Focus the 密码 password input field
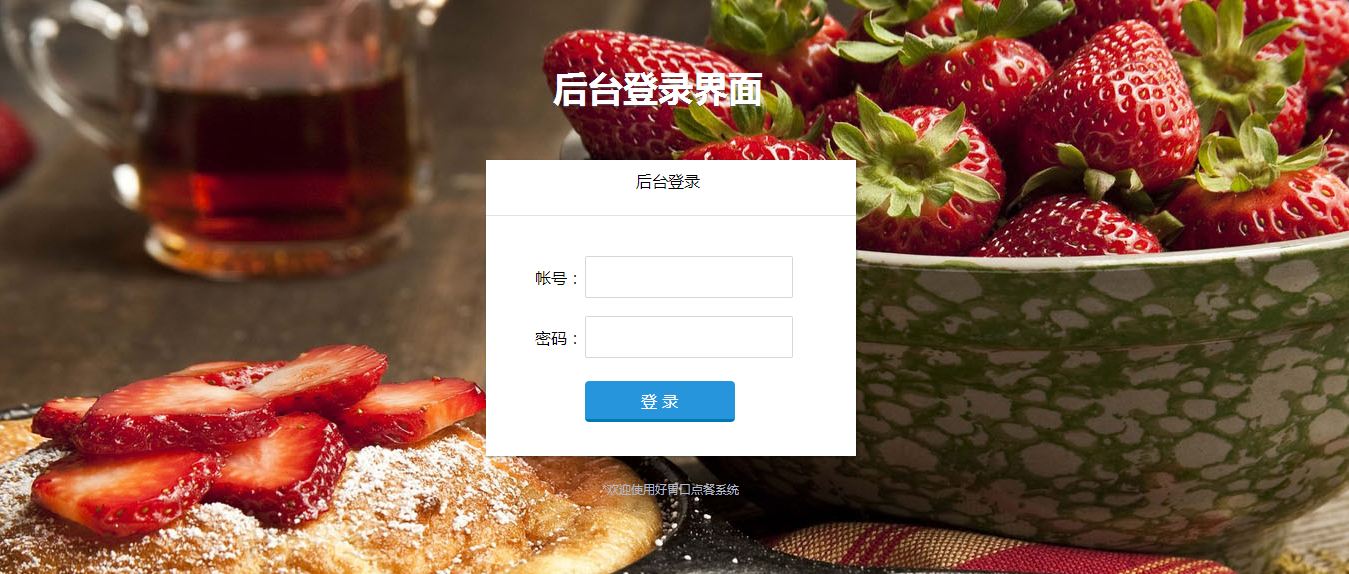The height and width of the screenshot is (574, 1349). 689,337
